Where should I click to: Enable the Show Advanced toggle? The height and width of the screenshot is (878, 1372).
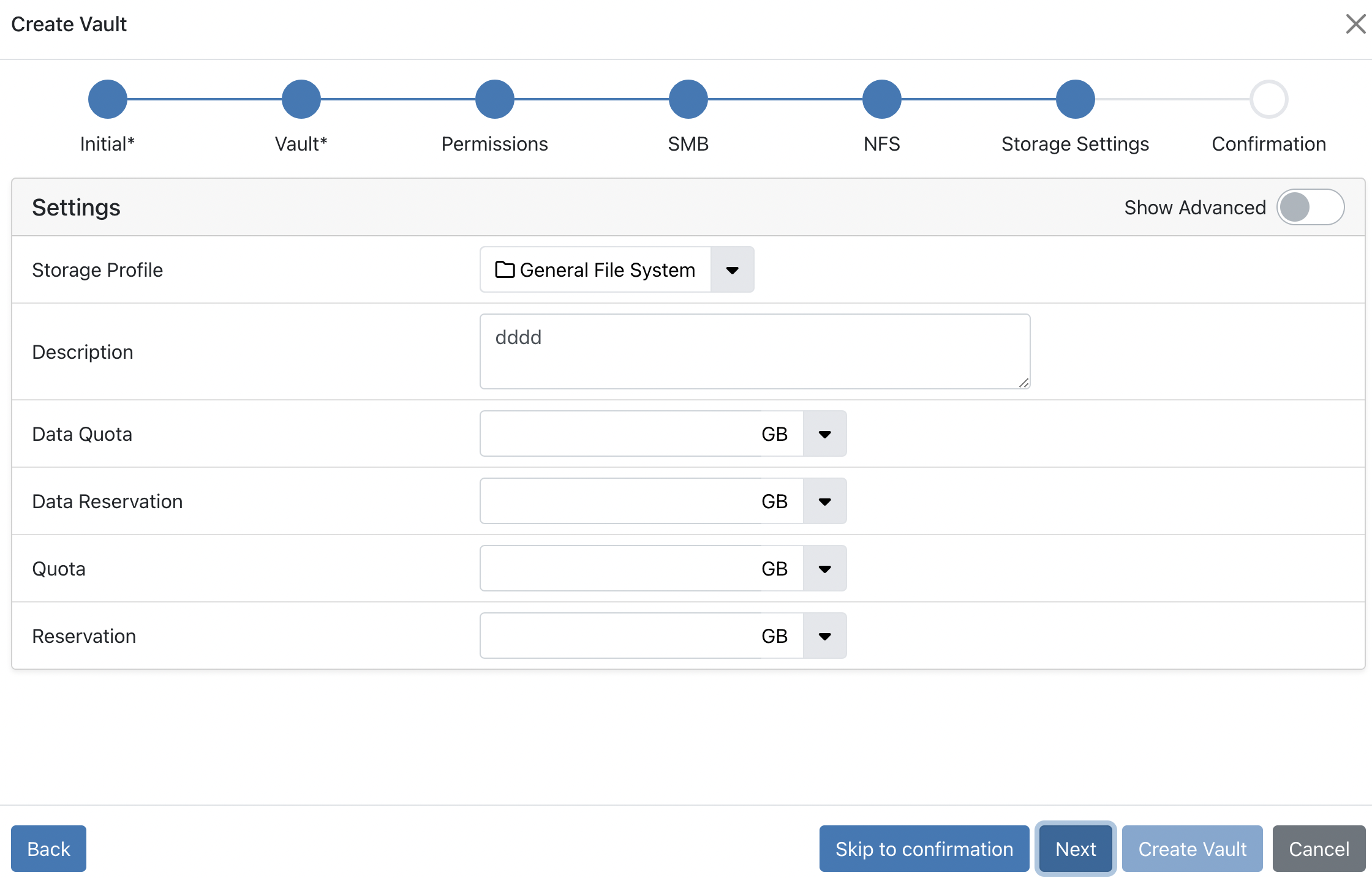click(x=1310, y=208)
